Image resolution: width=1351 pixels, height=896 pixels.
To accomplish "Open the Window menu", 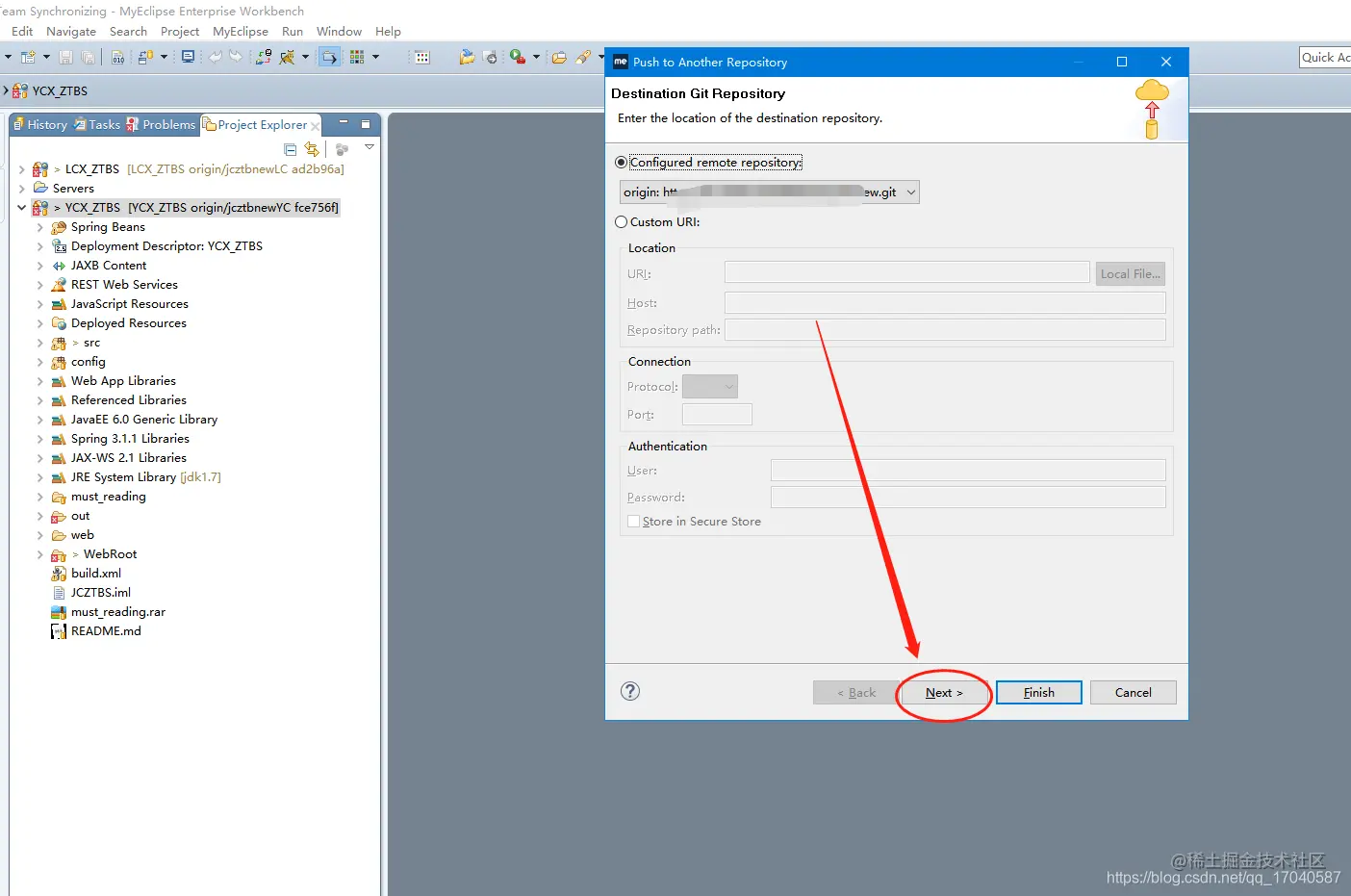I will click(339, 32).
